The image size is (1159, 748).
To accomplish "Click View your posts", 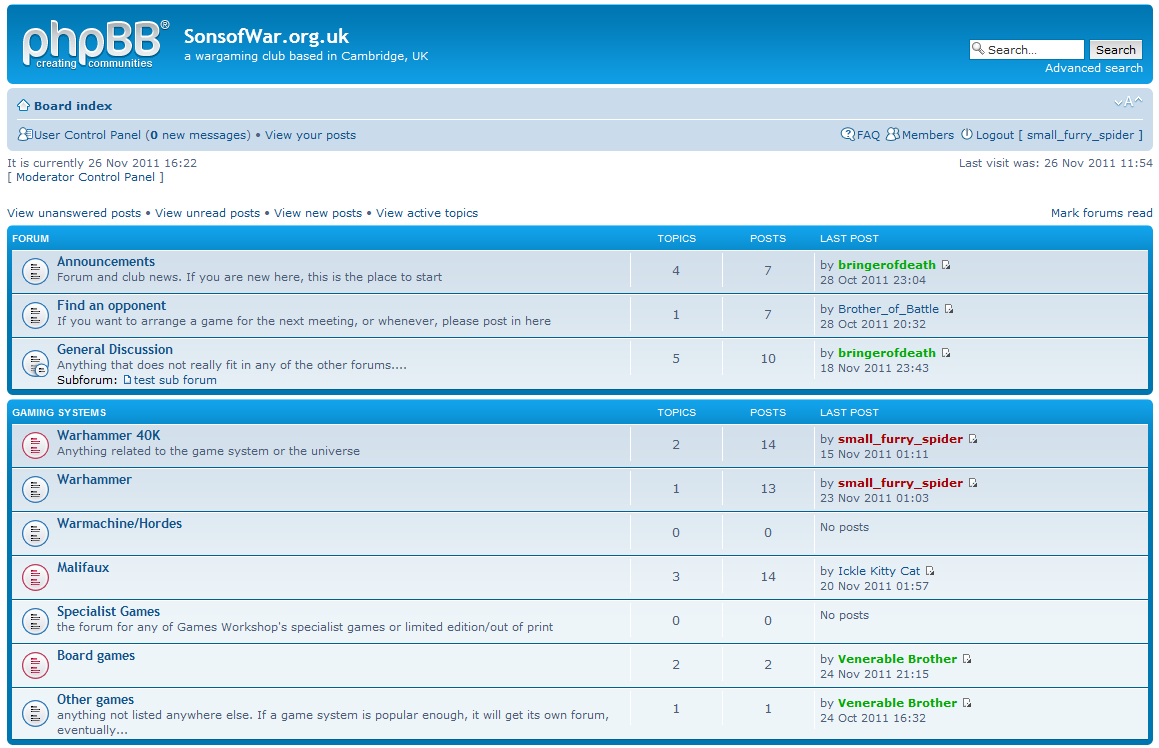I will [310, 135].
